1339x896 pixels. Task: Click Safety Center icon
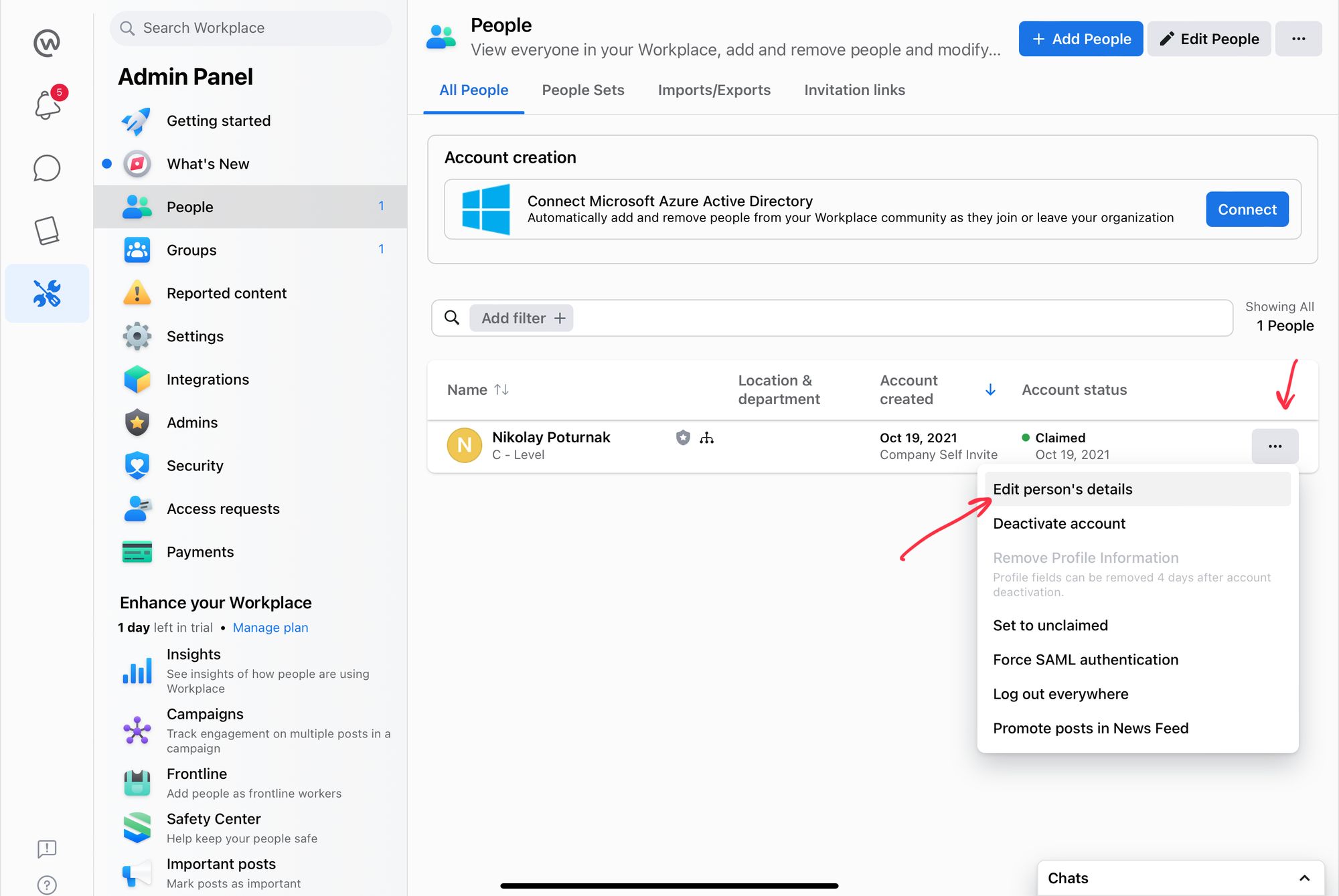coord(137,828)
